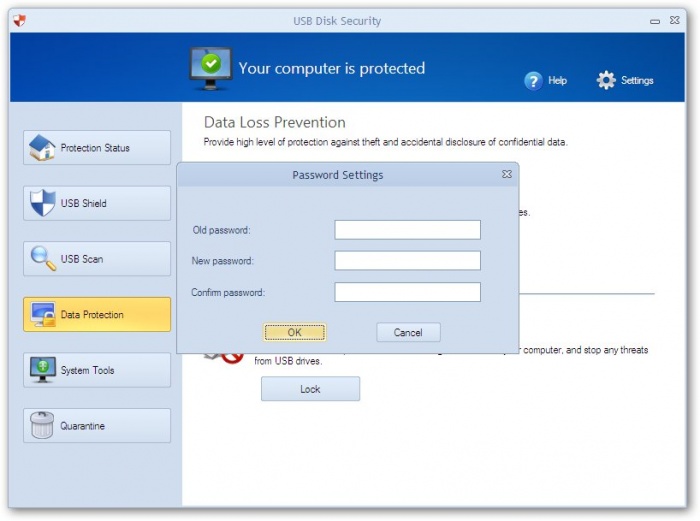
Task: Click the Data Loss Prevention heading
Action: tap(275, 122)
